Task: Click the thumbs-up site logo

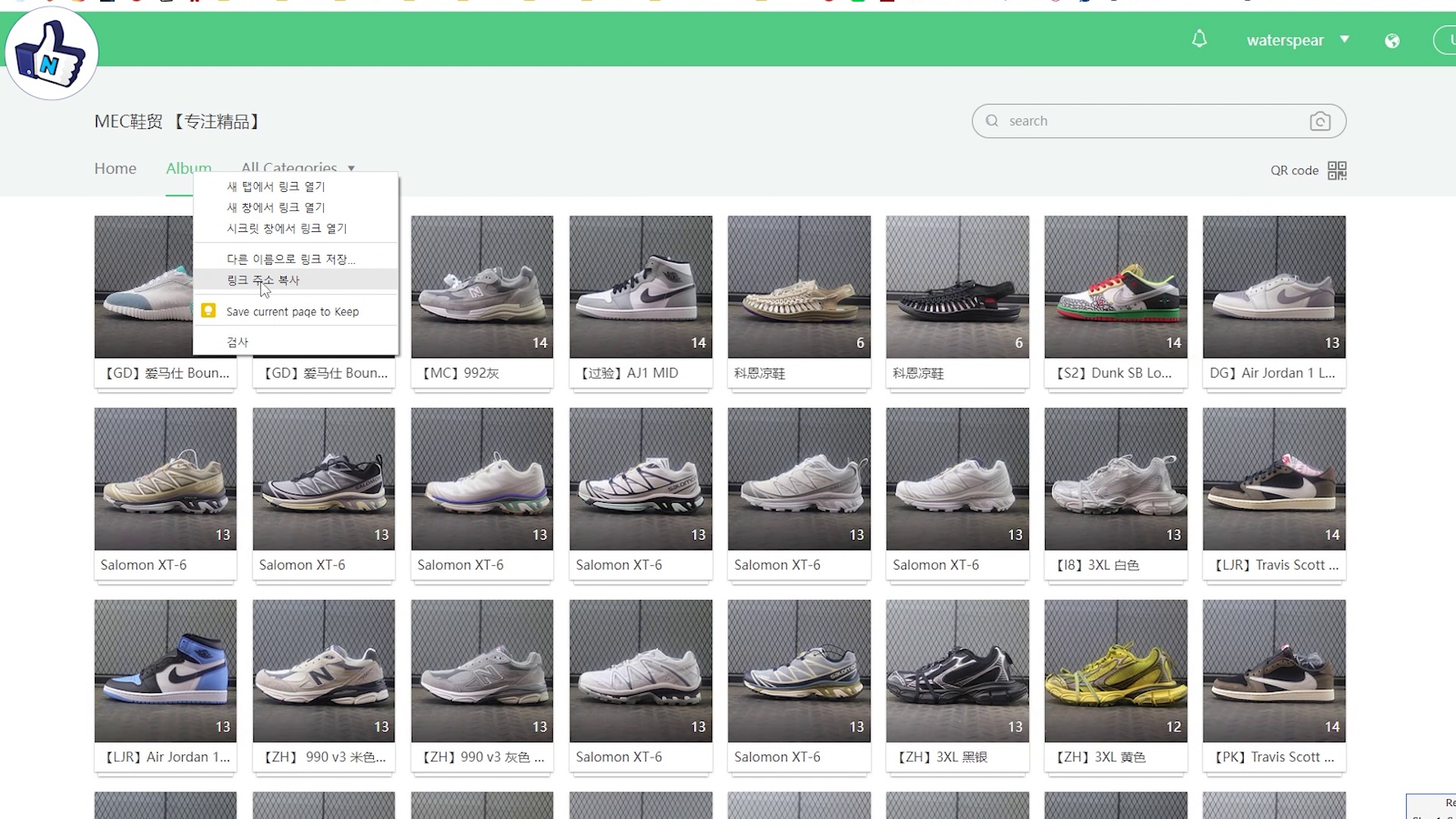Action: [x=52, y=55]
